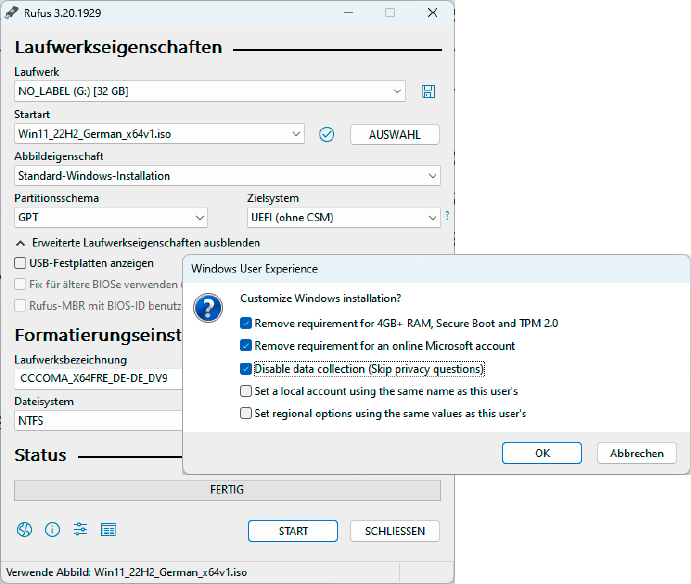
Task: Click status text Verwende Abbild Win11_22H2
Action: pyautogui.click(x=126, y=572)
